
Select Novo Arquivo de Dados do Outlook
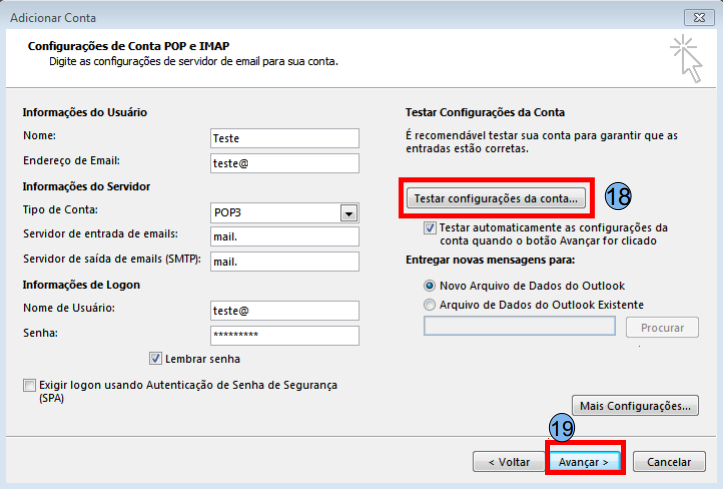431,285
